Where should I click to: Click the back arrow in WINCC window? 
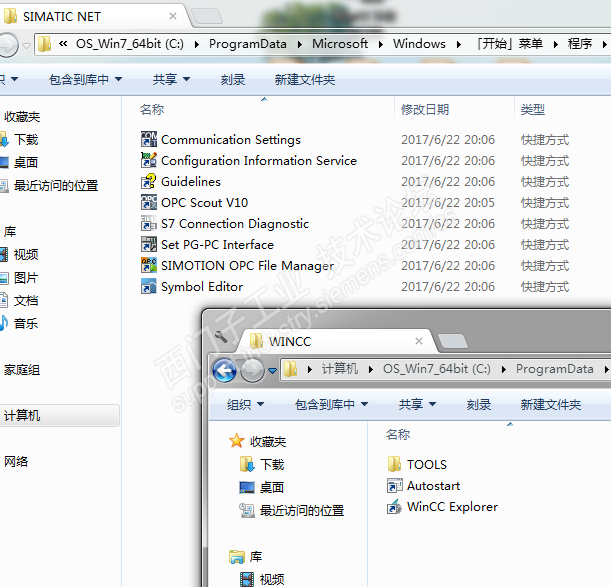(224, 370)
